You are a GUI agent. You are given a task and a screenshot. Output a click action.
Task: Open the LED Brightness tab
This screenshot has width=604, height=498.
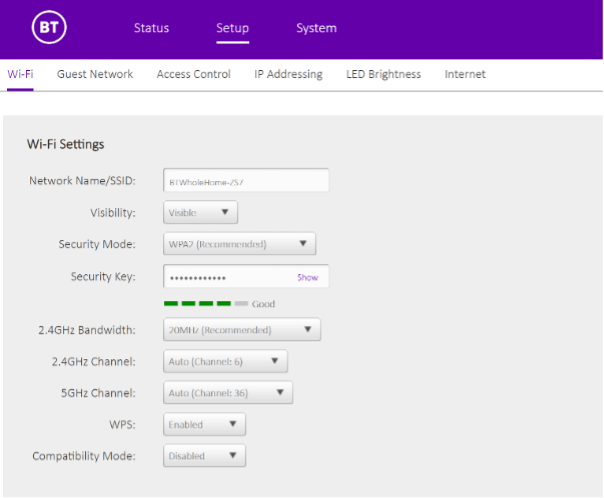coord(383,74)
